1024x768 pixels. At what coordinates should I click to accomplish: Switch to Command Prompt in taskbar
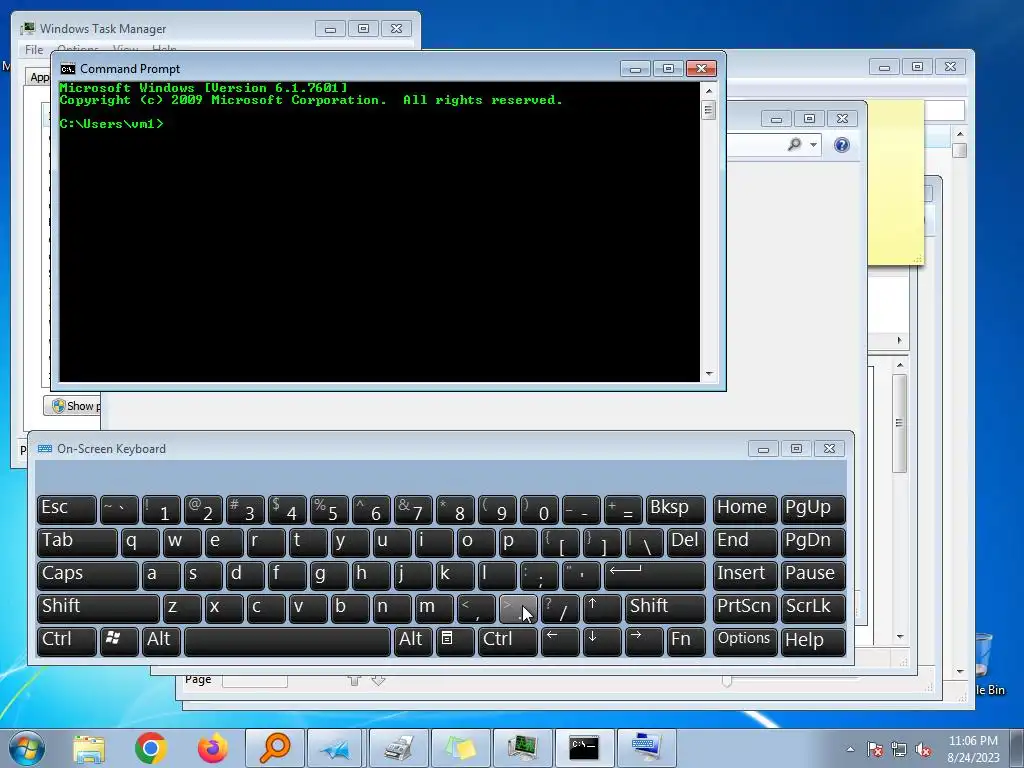[584, 748]
